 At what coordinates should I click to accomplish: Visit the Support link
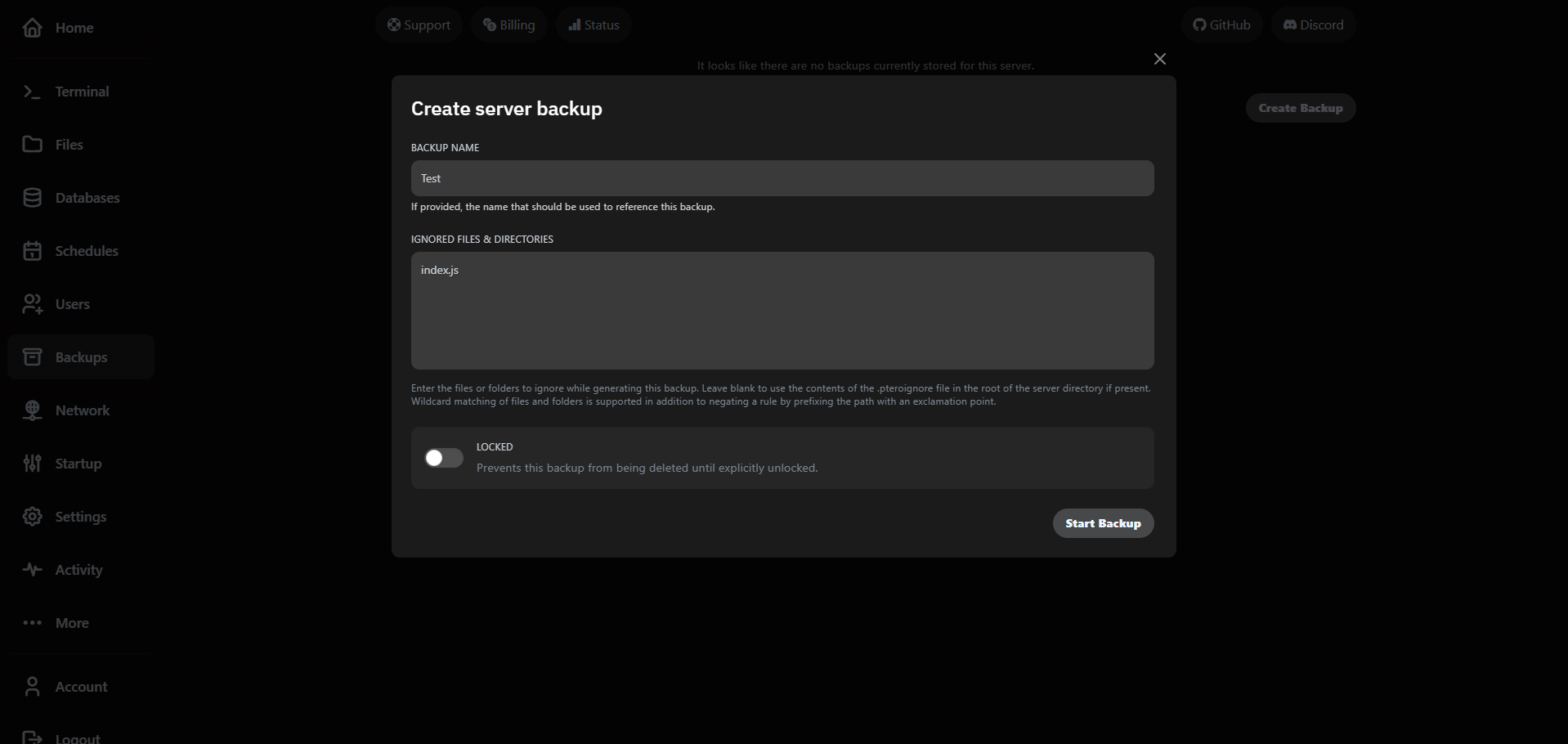(x=419, y=25)
